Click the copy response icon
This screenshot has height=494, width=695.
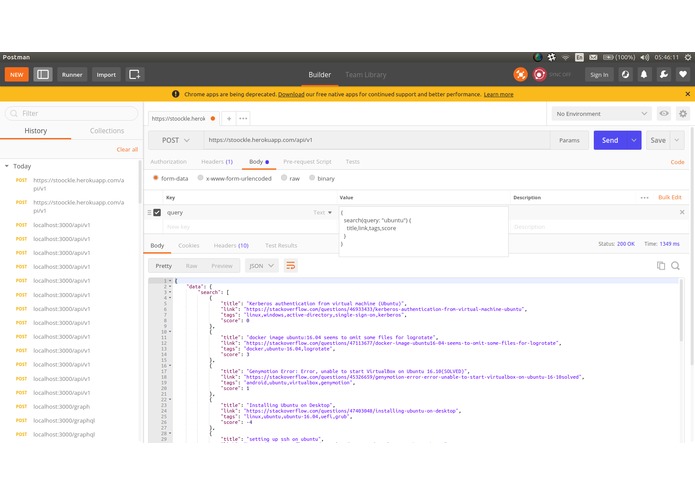click(660, 265)
